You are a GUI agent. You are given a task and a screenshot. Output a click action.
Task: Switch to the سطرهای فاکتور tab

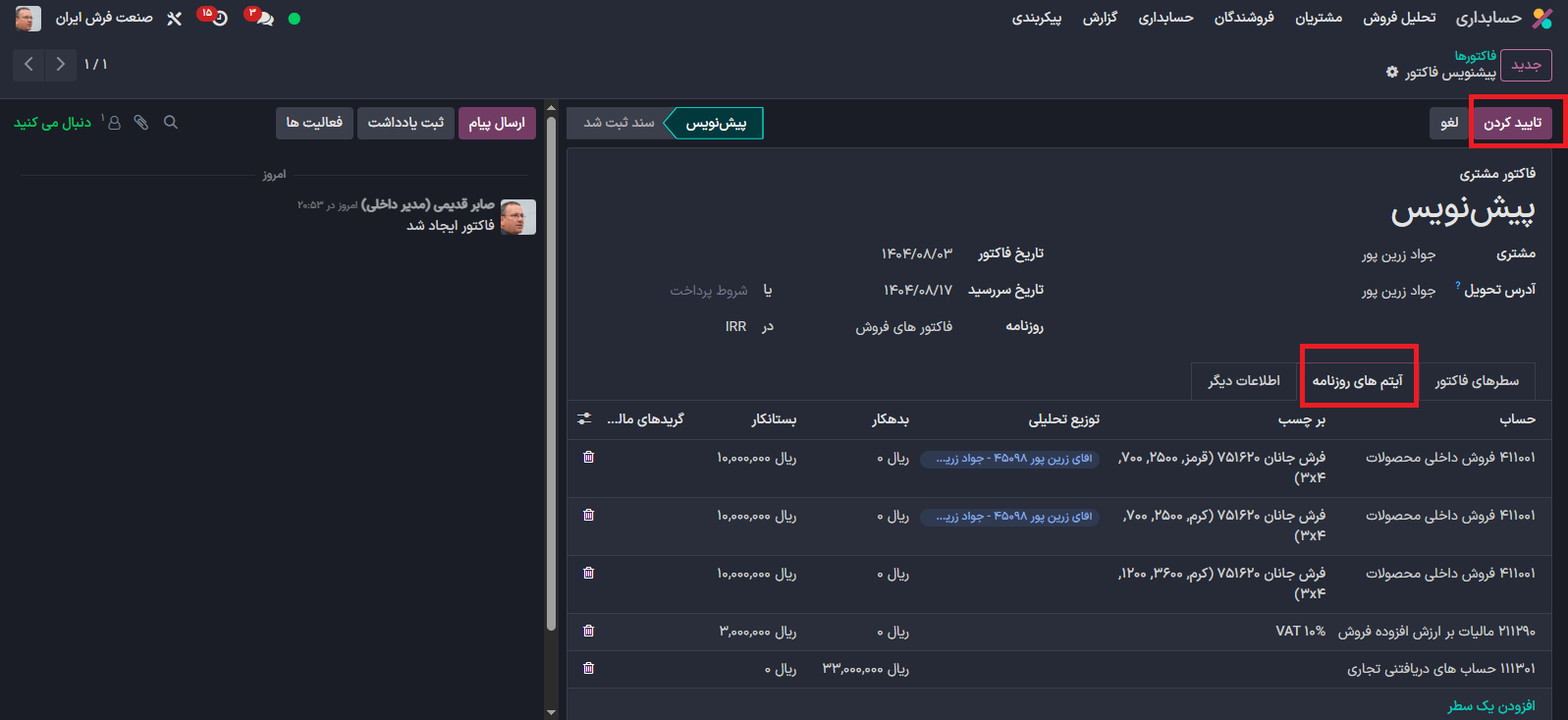[1476, 381]
